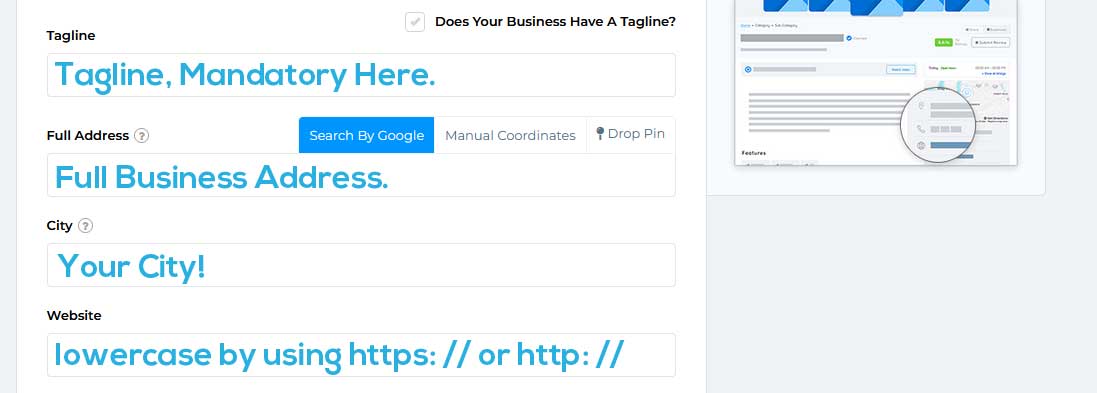Click the Full Address help question-mark icon
1097x393 pixels.
click(141, 136)
